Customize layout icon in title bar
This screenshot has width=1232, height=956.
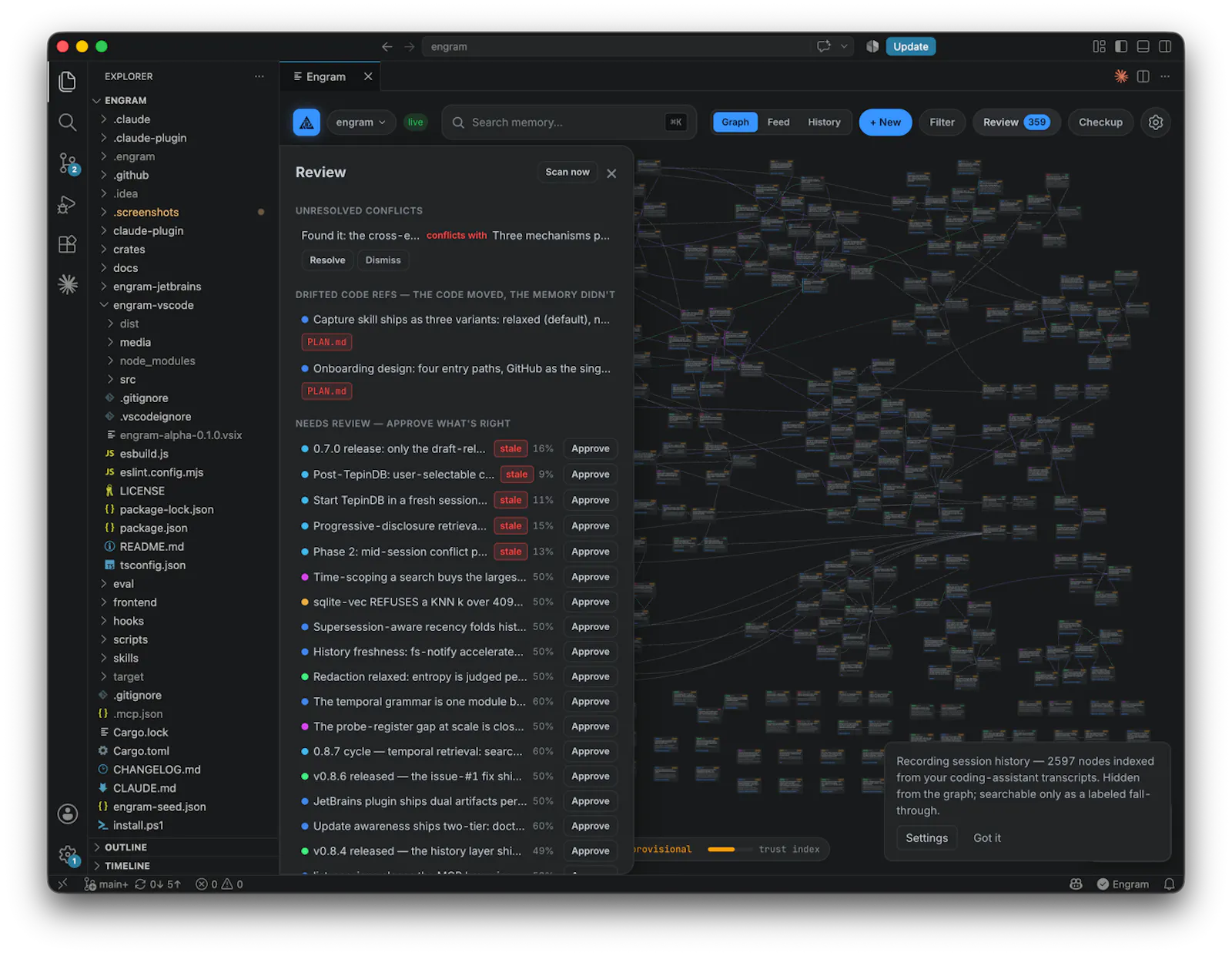click(1099, 47)
